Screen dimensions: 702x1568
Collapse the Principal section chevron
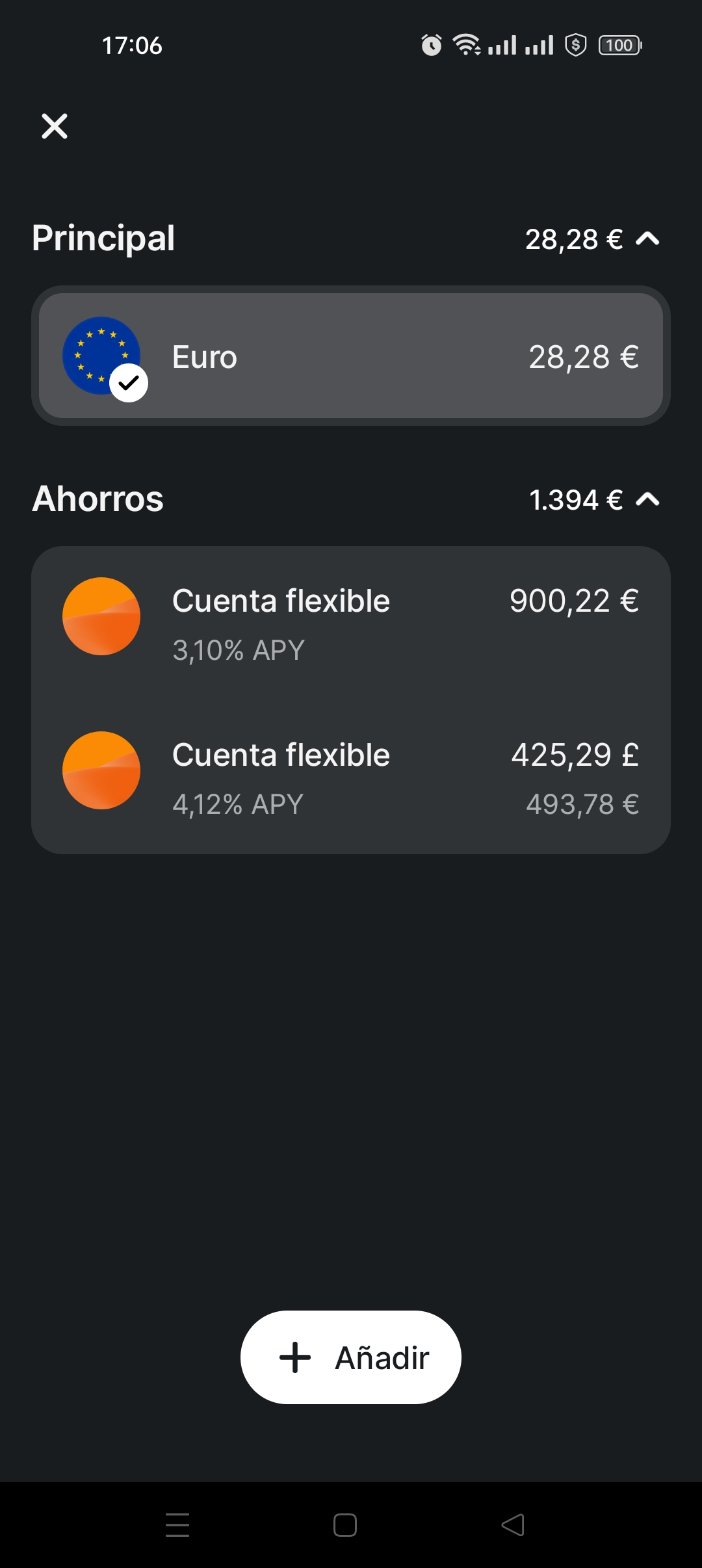647,239
